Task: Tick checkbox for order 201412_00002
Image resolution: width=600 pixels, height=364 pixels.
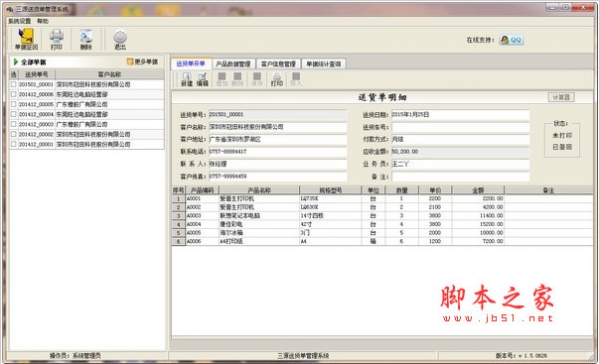Action: point(13,134)
